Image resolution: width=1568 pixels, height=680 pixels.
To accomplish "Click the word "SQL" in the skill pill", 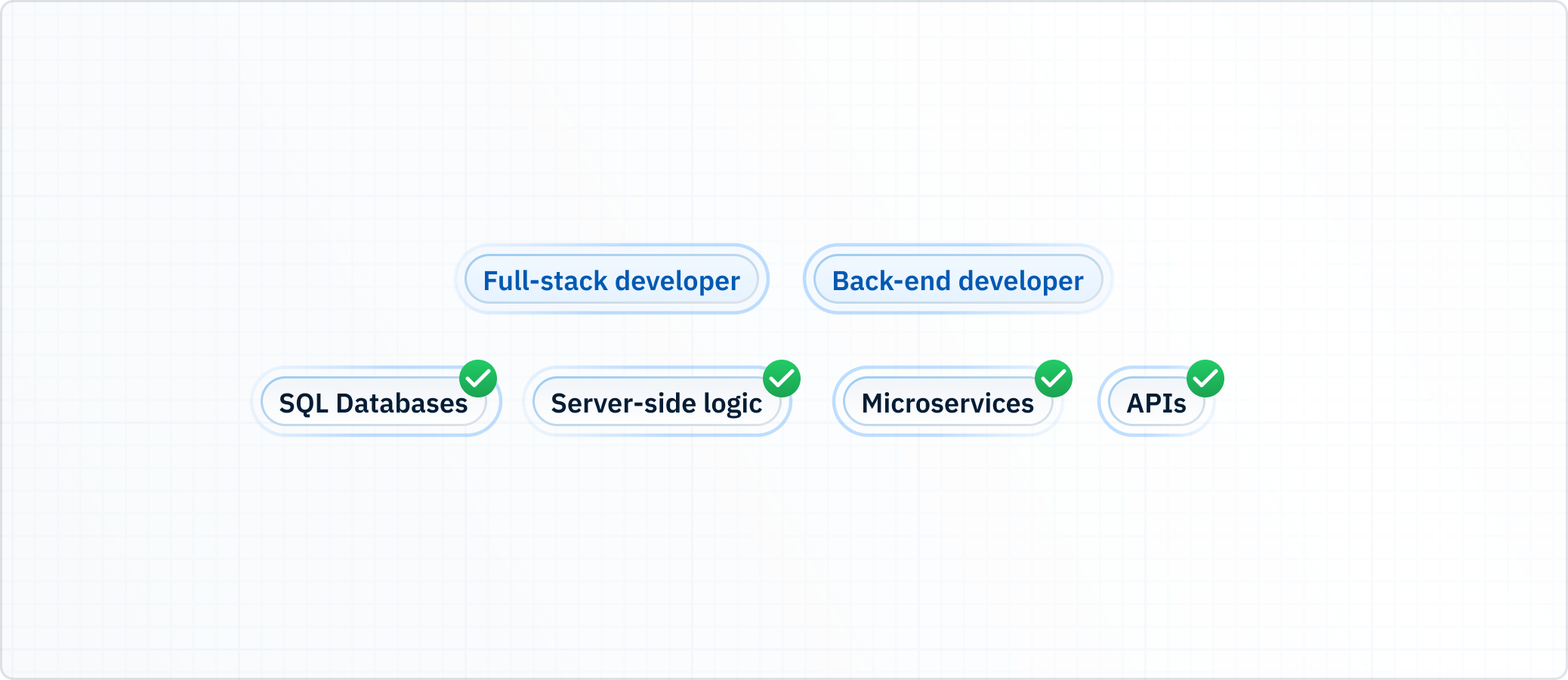I will tap(303, 404).
